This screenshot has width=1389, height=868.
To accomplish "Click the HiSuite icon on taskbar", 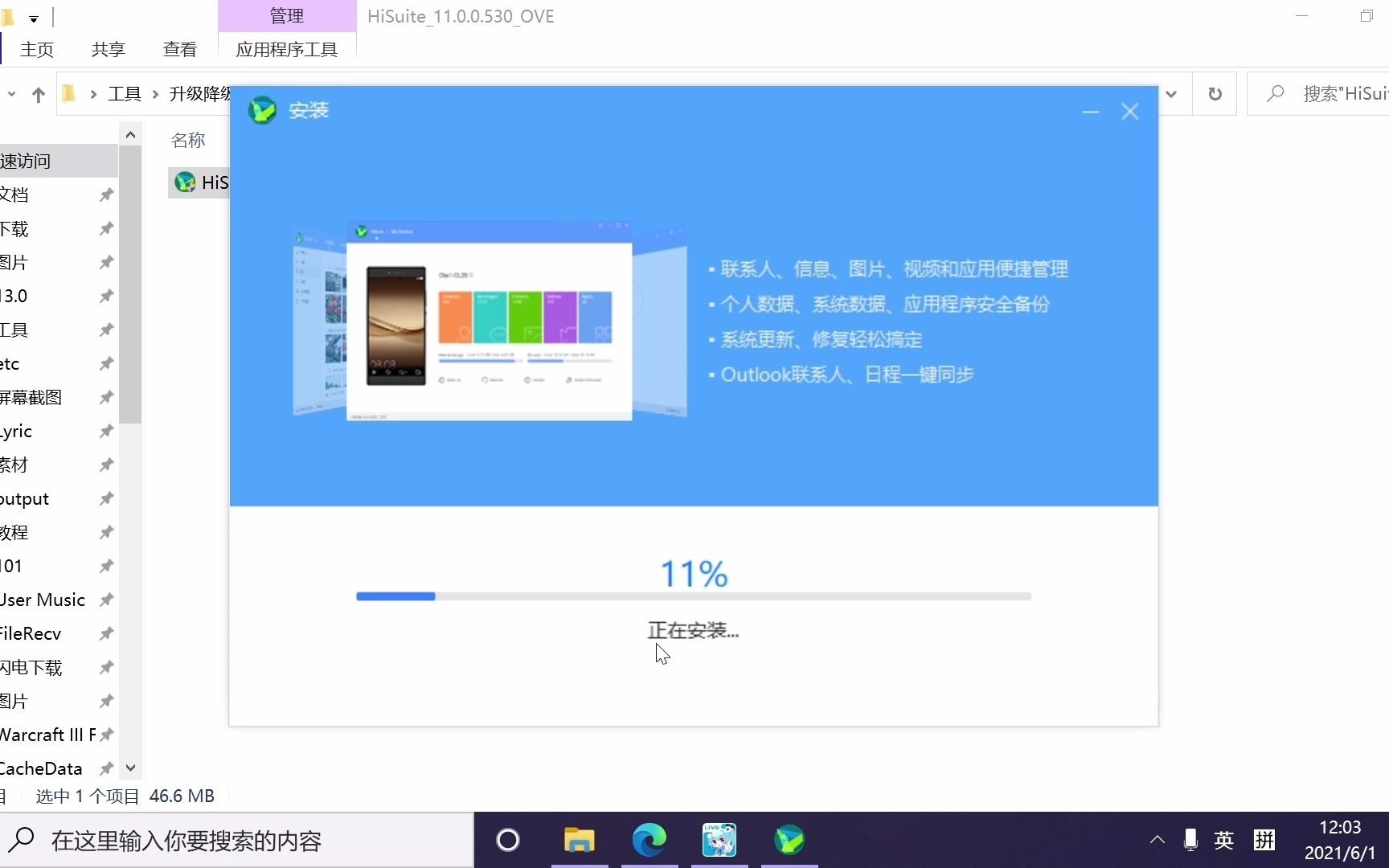I will coord(789,840).
